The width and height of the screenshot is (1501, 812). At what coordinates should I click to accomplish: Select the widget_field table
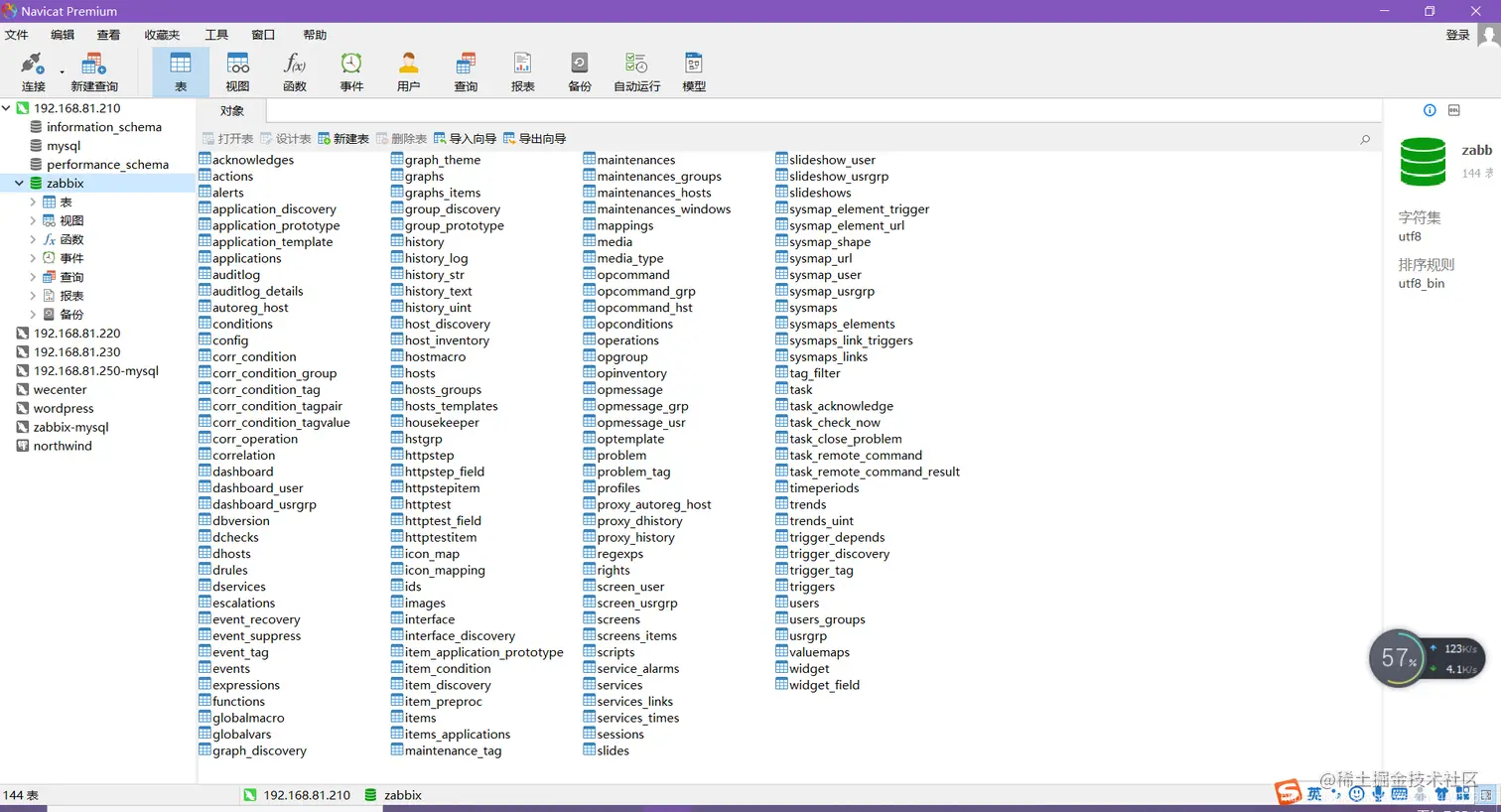pyautogui.click(x=818, y=685)
